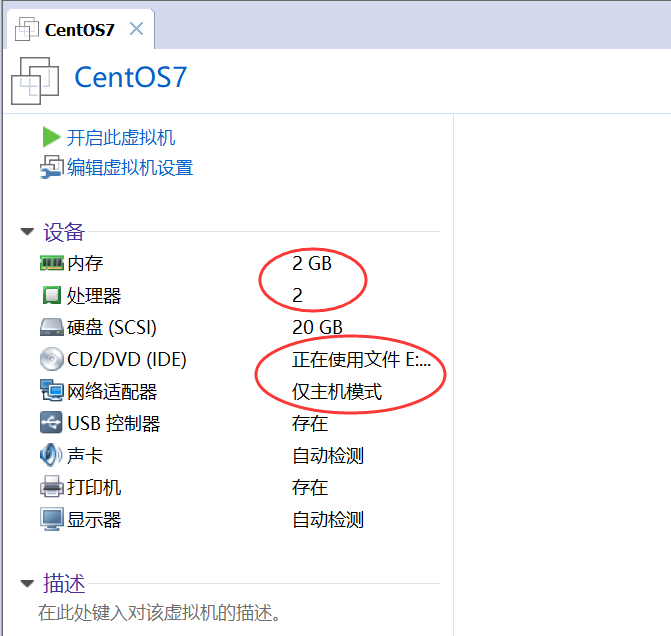This screenshot has height=636, width=671.
Task: Click the USB controller icon
Action: (x=51, y=423)
